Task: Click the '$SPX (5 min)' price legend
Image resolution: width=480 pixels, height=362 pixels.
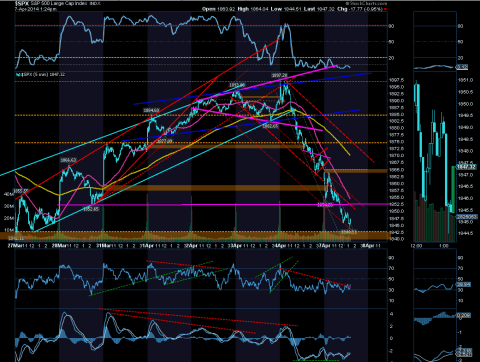Action: tap(41, 74)
